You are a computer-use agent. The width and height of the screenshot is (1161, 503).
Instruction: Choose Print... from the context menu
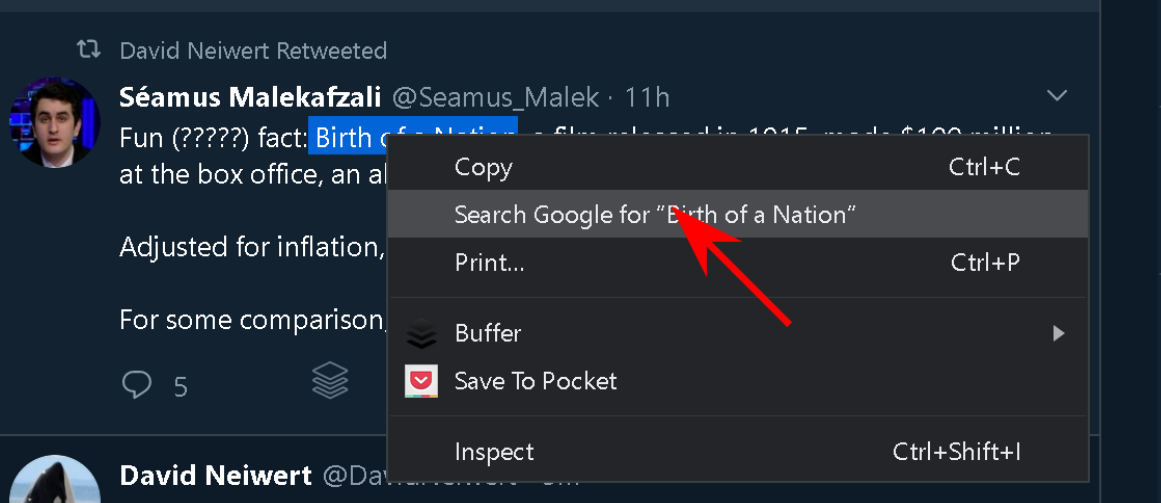coord(489,263)
